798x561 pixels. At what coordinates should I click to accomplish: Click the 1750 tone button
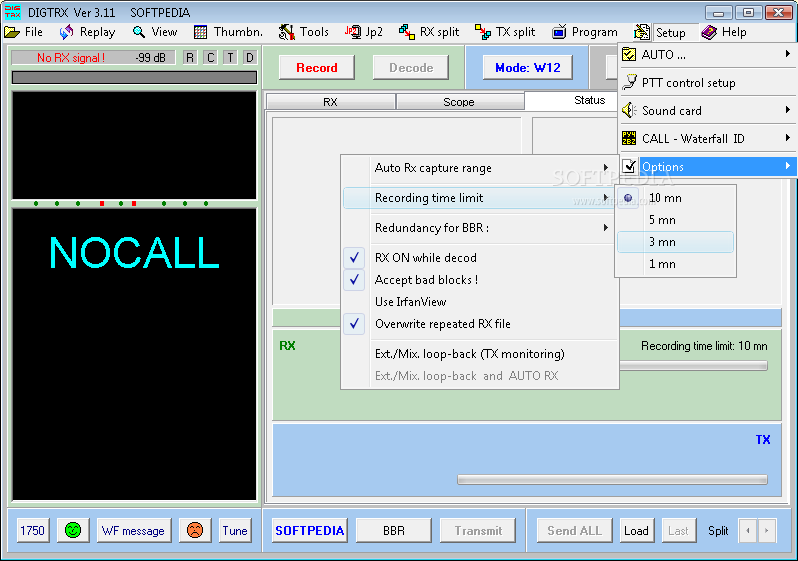[x=33, y=530]
